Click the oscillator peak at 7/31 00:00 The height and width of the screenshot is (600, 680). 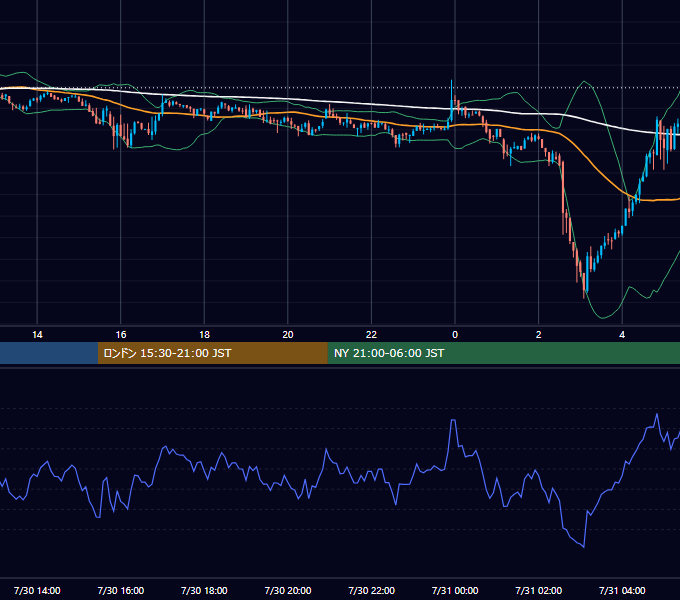coord(453,420)
